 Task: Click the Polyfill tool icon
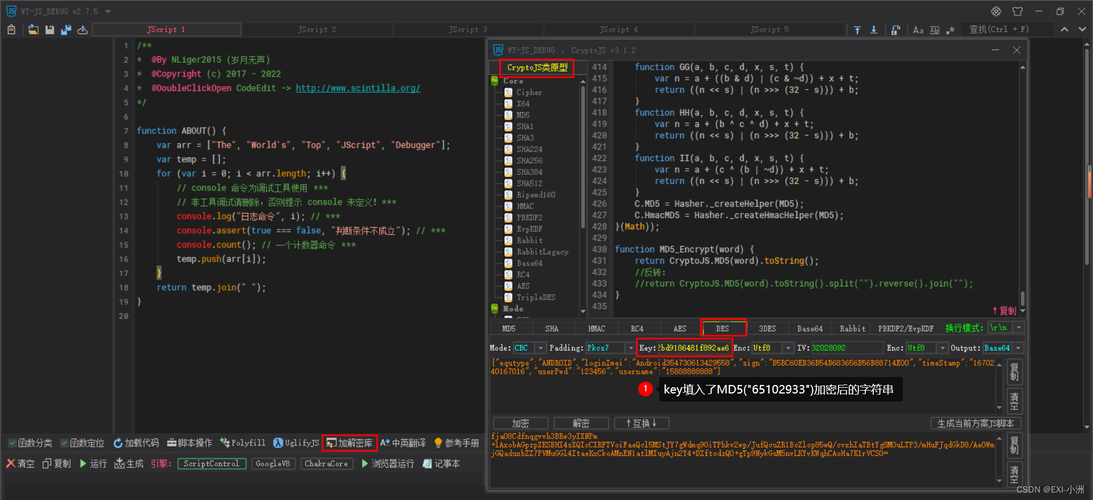(x=242, y=443)
